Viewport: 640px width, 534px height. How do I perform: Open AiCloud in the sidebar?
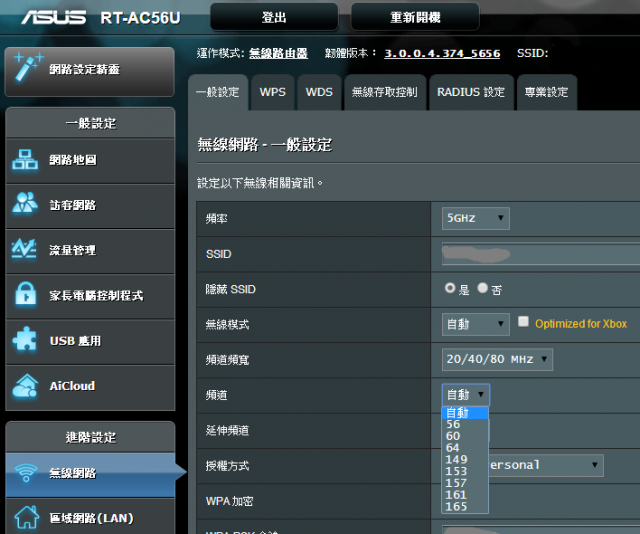pyautogui.click(x=90, y=387)
